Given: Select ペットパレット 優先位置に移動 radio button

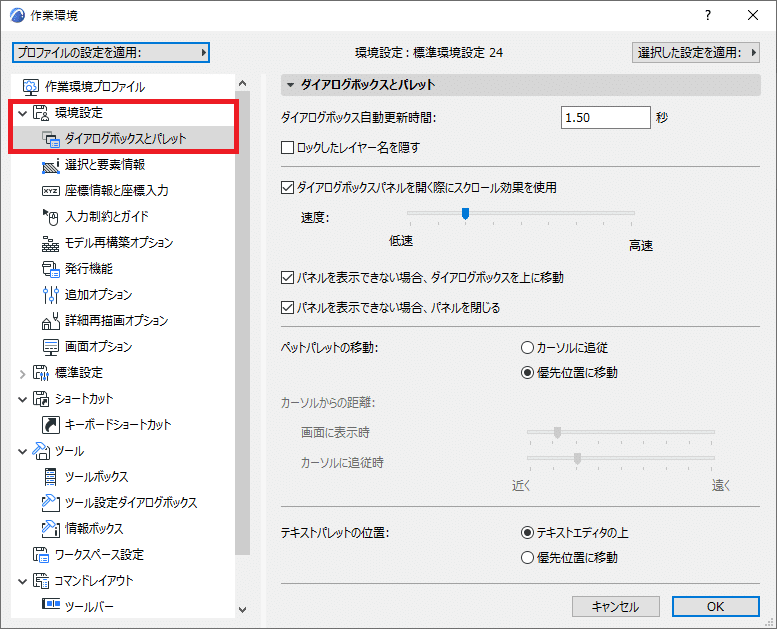Looking at the screenshot, I should coord(527,372).
